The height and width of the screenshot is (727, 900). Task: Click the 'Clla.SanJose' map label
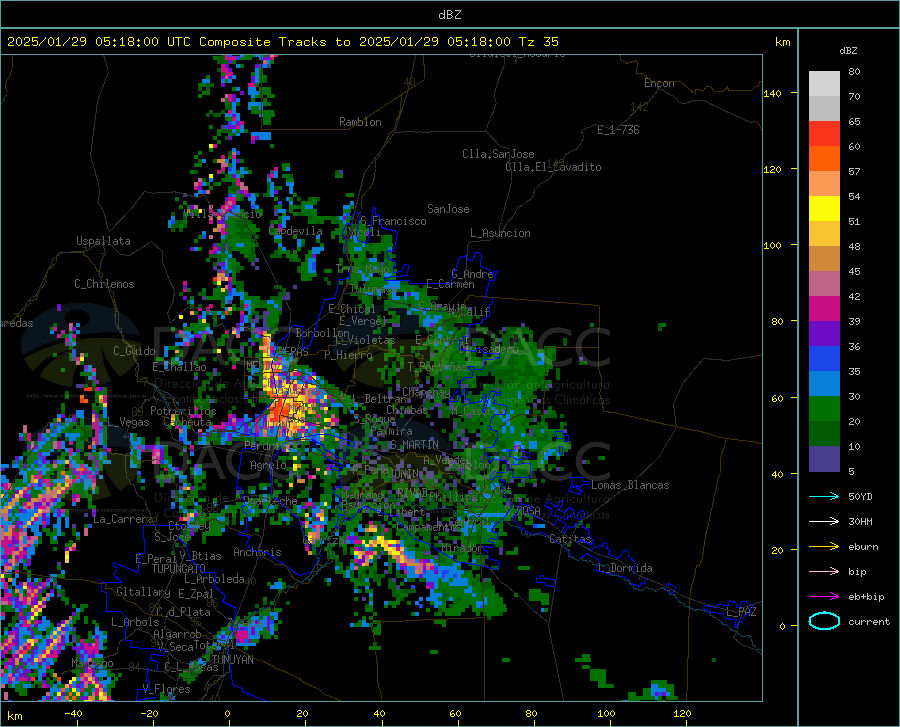498,154
